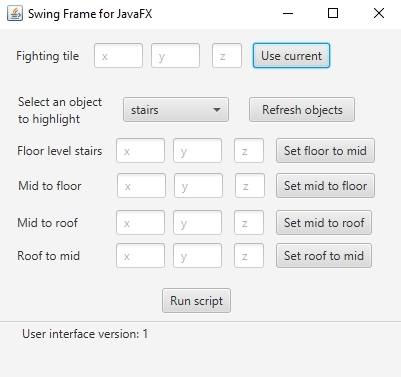Focus the Fighting tile y field
This screenshot has width=401, height=377.
[175, 56]
